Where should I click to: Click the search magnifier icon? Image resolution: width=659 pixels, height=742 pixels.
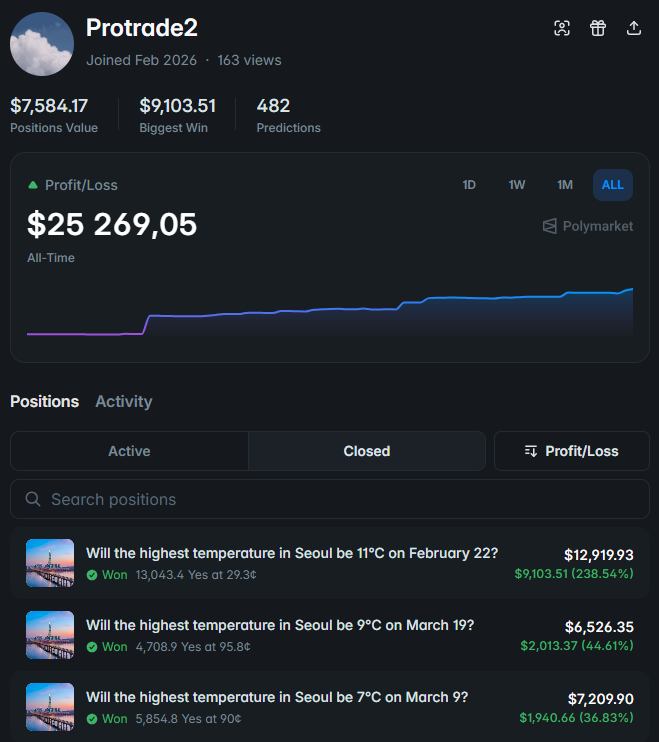(33, 499)
